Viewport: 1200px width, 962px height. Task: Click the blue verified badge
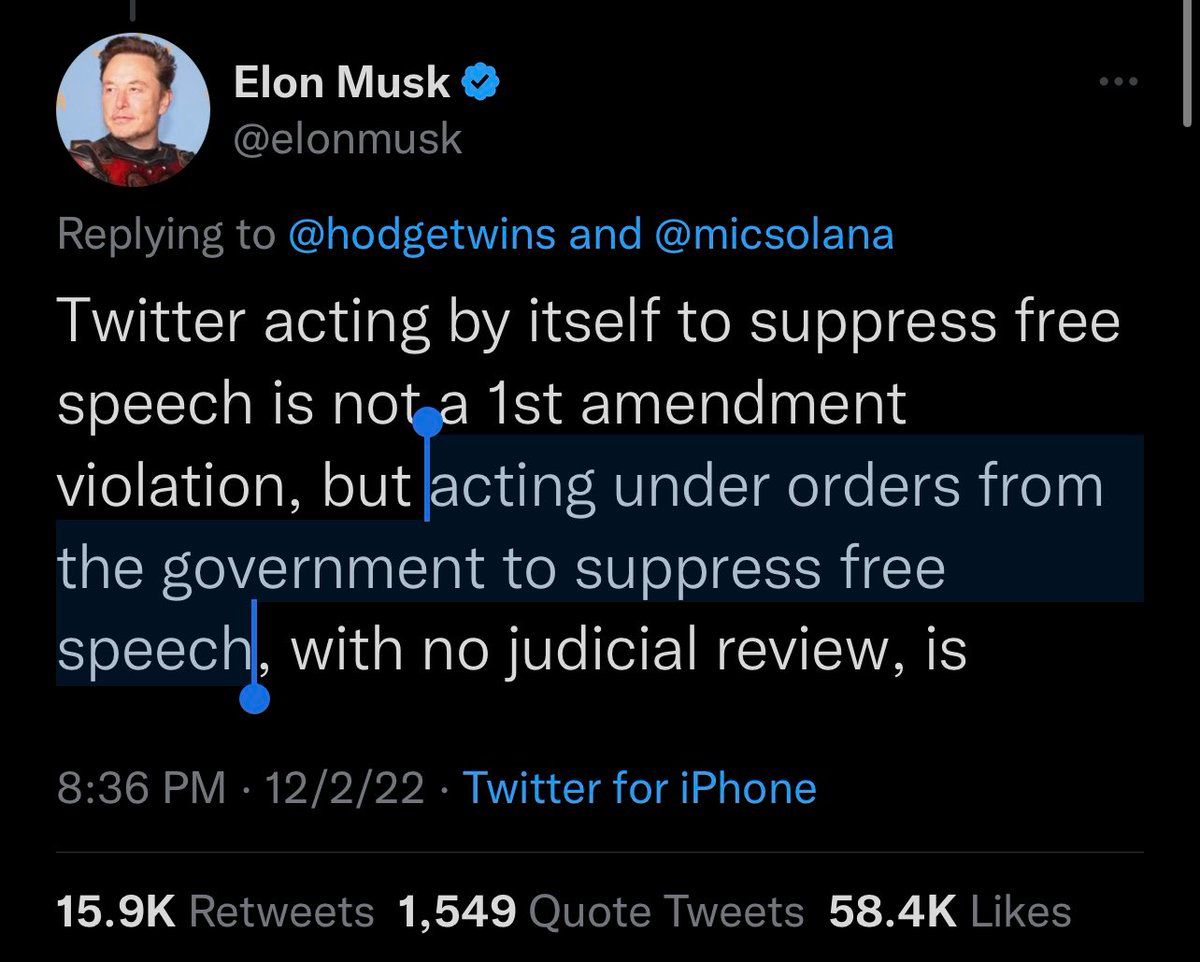click(481, 82)
